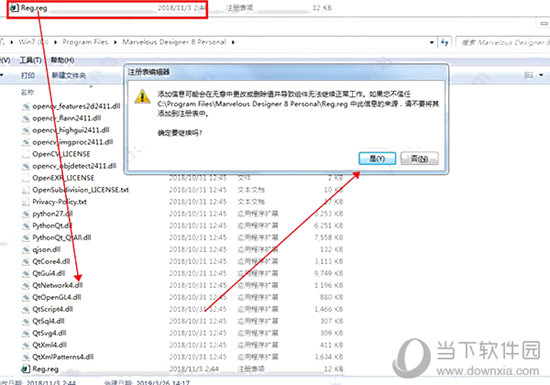Click the opencv_objdetect2411.dll icon

(26, 166)
